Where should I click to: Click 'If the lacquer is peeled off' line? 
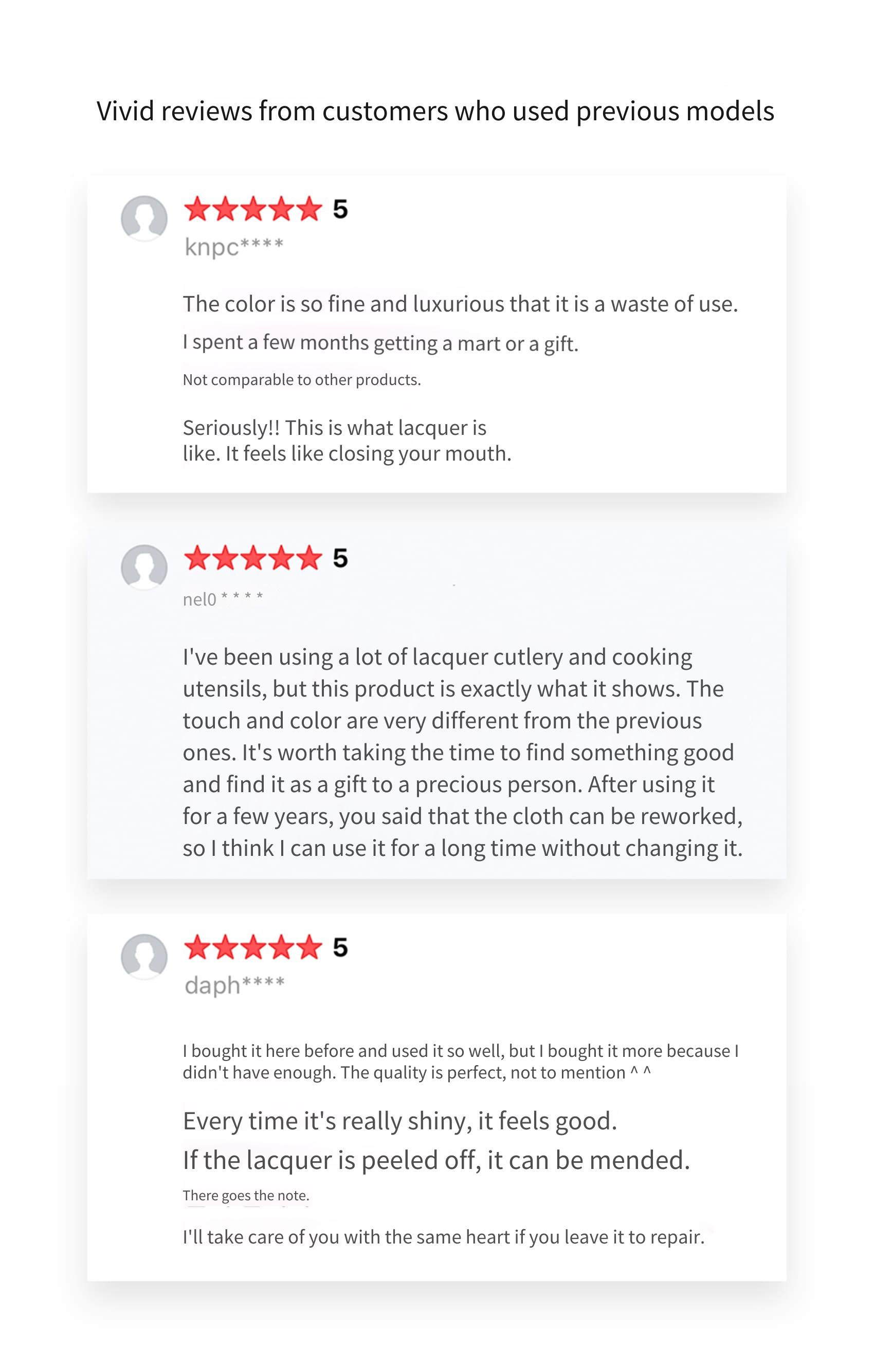click(x=436, y=1160)
